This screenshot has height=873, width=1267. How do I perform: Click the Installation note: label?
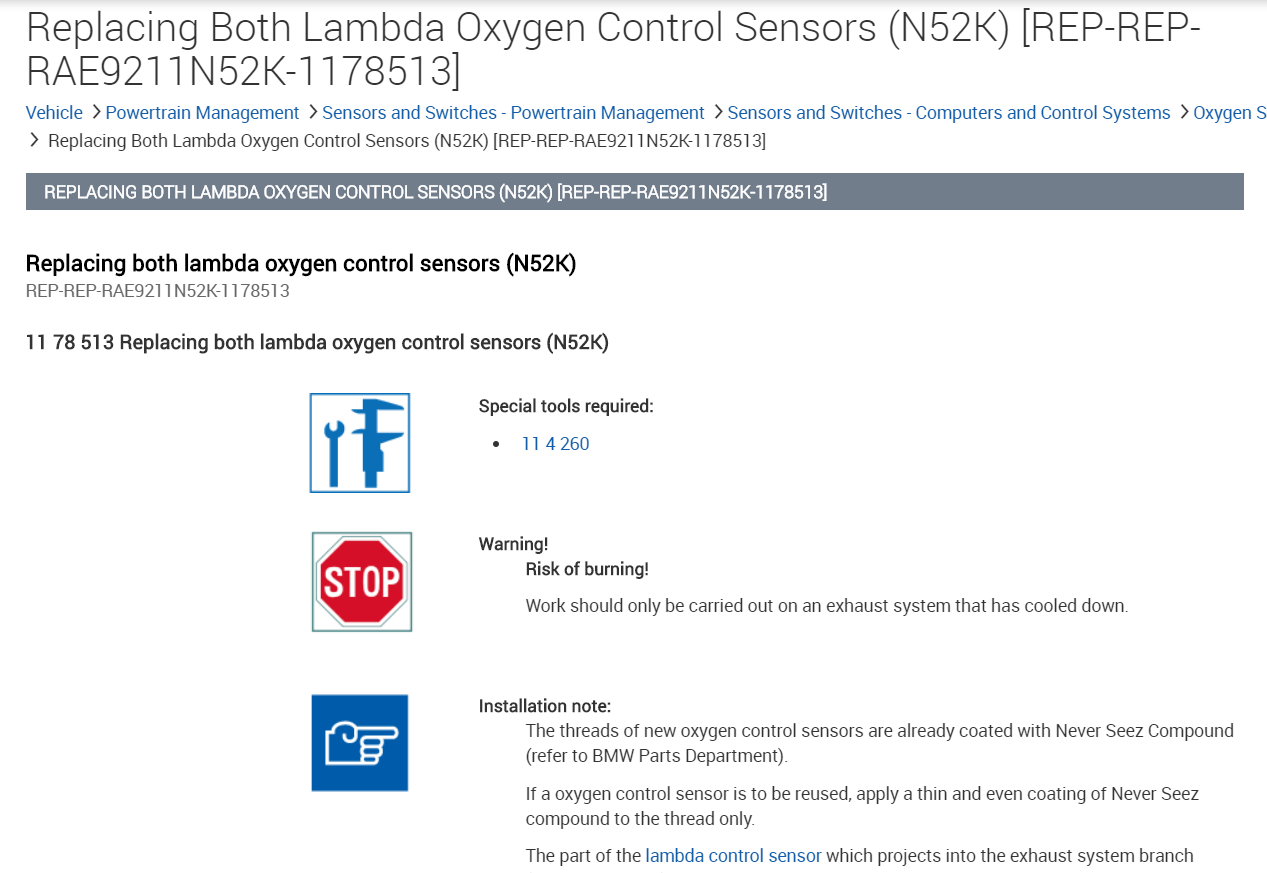click(x=544, y=706)
